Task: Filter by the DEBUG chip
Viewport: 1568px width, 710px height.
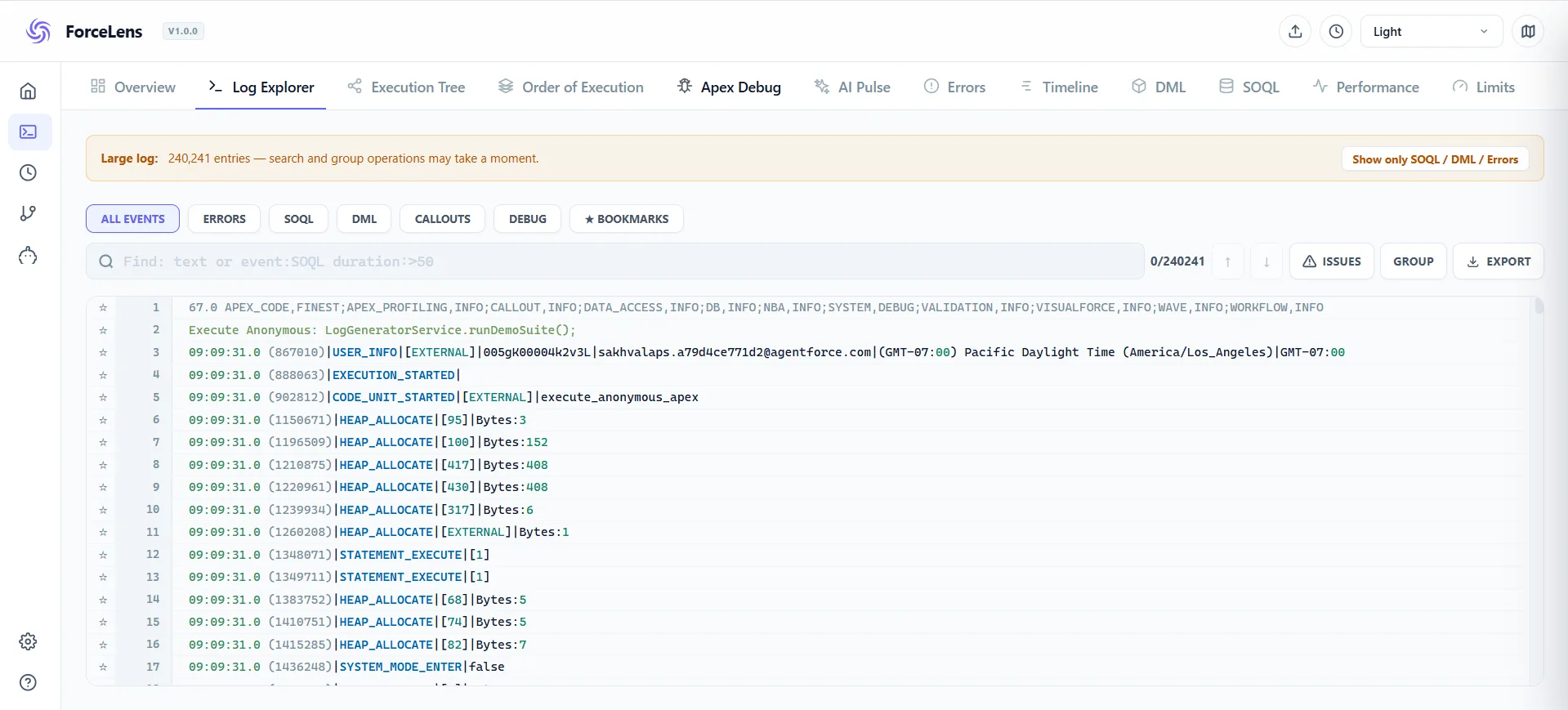Action: [528, 219]
